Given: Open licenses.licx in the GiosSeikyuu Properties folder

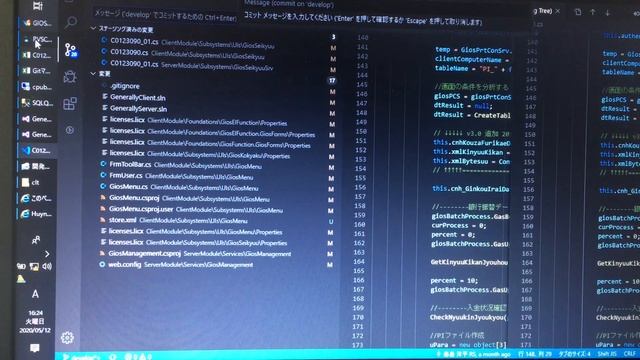Looking at the screenshot, I should [216, 242].
